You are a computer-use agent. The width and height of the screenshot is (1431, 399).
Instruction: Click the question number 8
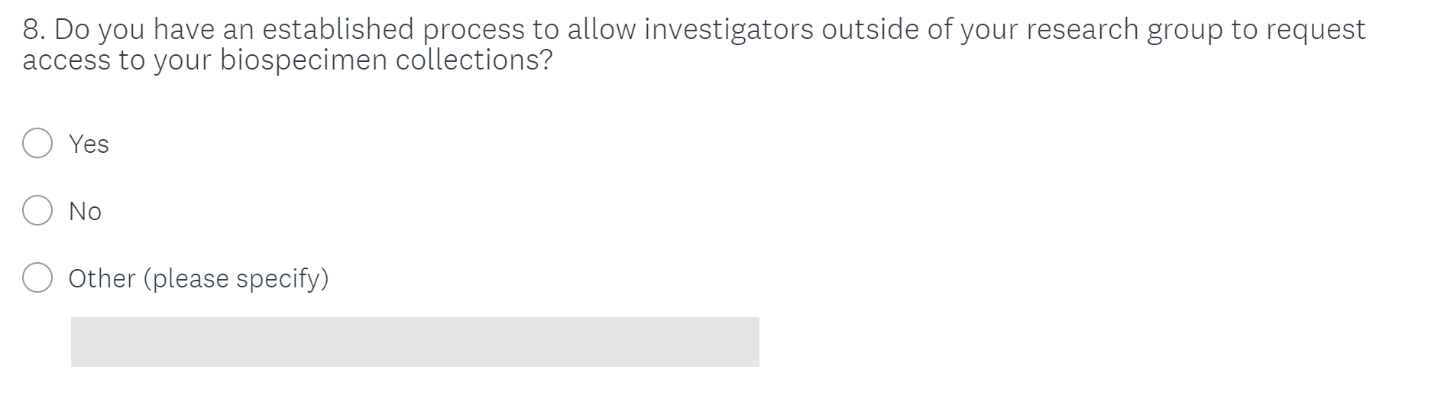[x=35, y=30]
